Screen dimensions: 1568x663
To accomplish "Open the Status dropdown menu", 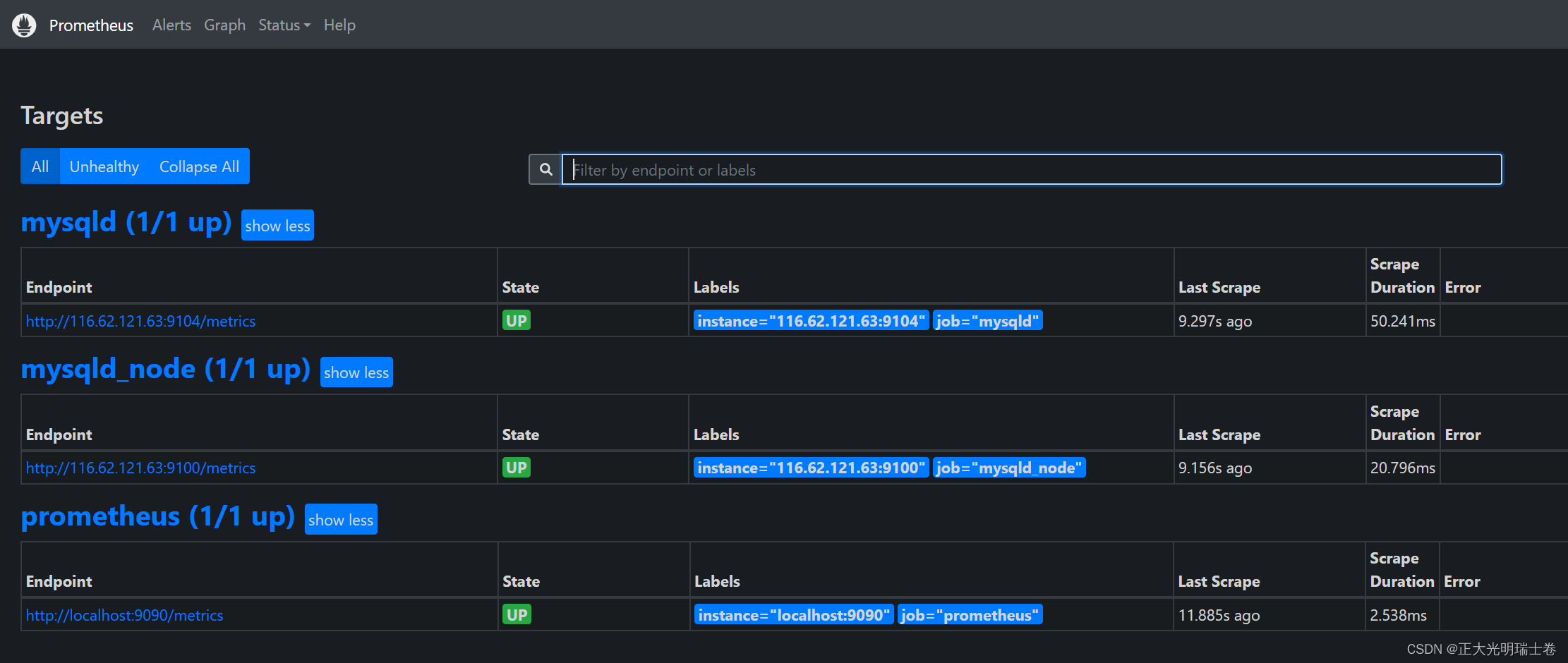I will (283, 25).
